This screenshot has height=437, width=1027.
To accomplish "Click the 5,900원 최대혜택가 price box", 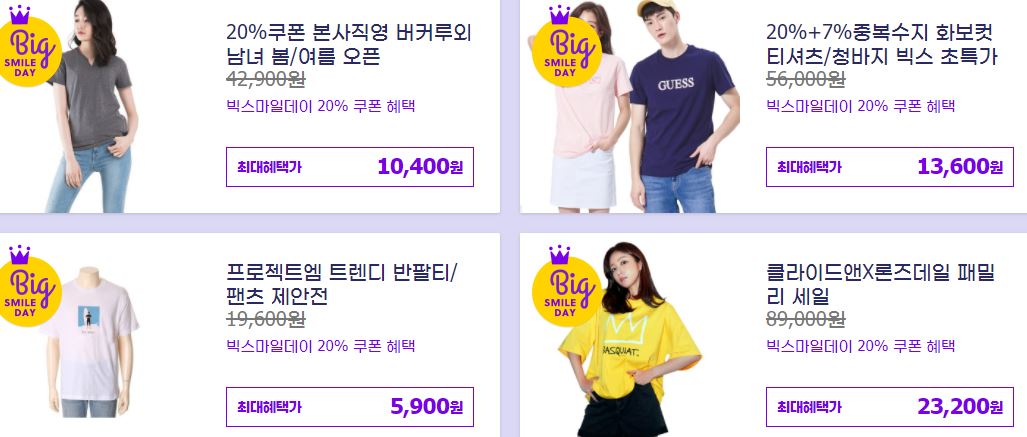I will click(350, 407).
